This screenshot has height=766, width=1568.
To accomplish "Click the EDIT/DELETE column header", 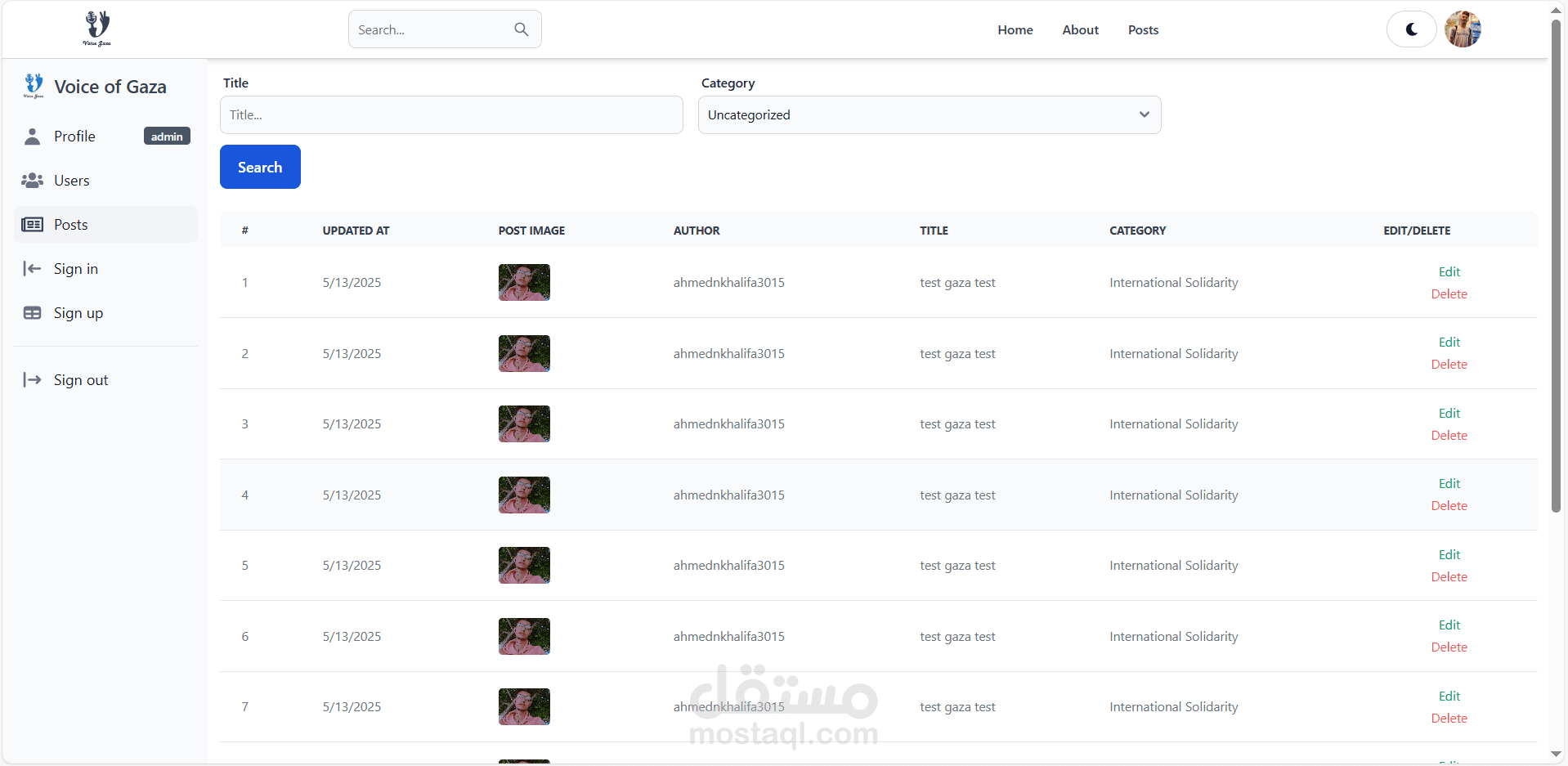I will 1417,231.
